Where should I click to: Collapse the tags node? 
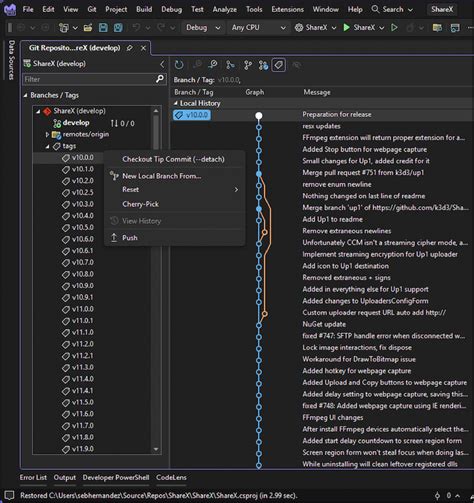(x=47, y=146)
